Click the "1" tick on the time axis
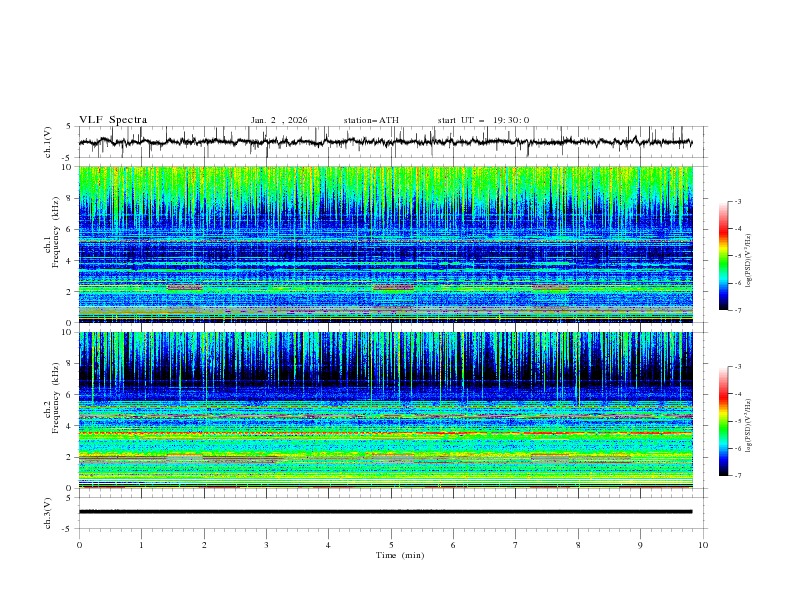792x612 pixels. click(141, 545)
